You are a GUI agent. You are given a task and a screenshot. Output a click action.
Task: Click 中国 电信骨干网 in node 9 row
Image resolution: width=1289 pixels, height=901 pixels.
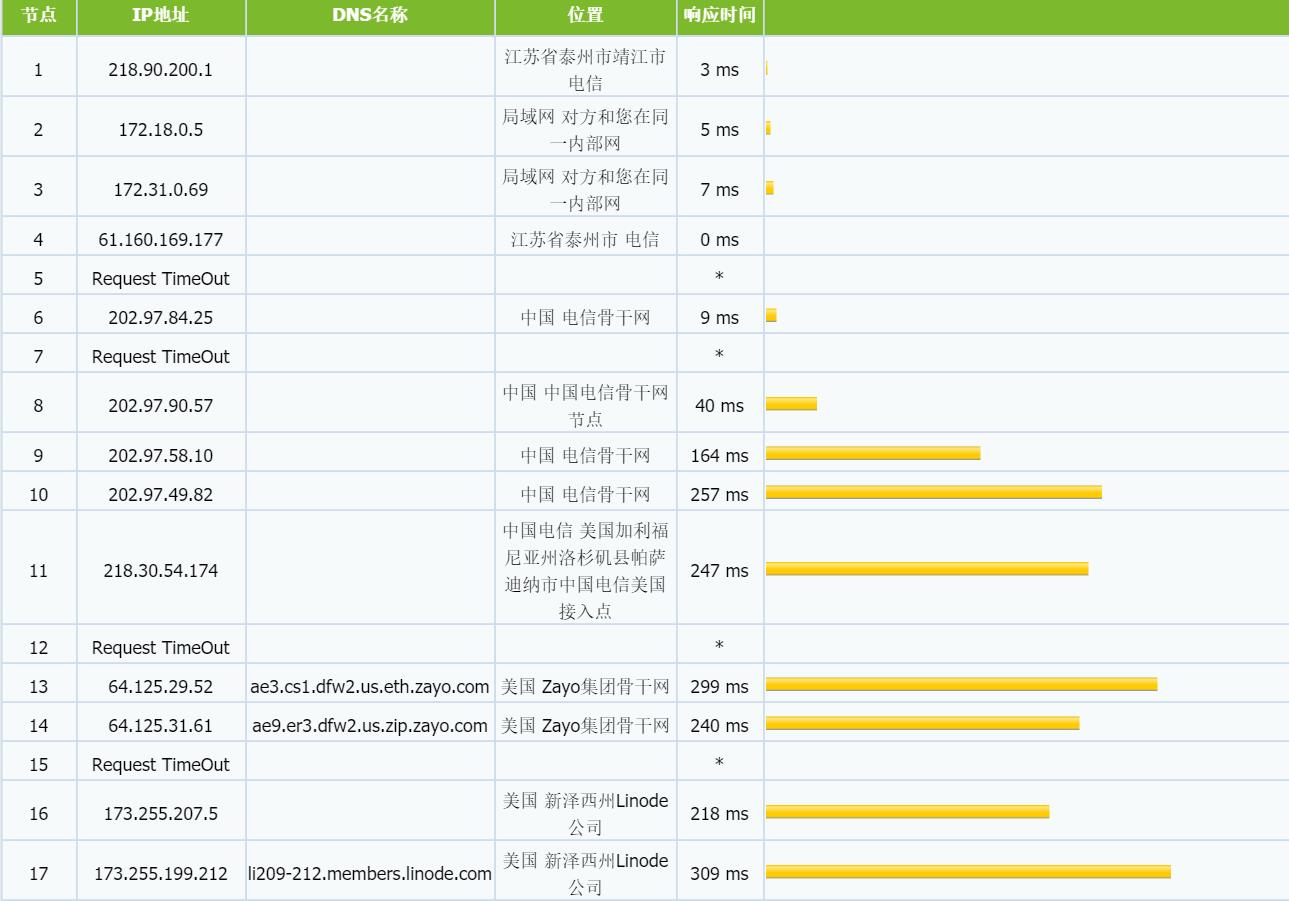[x=585, y=456]
